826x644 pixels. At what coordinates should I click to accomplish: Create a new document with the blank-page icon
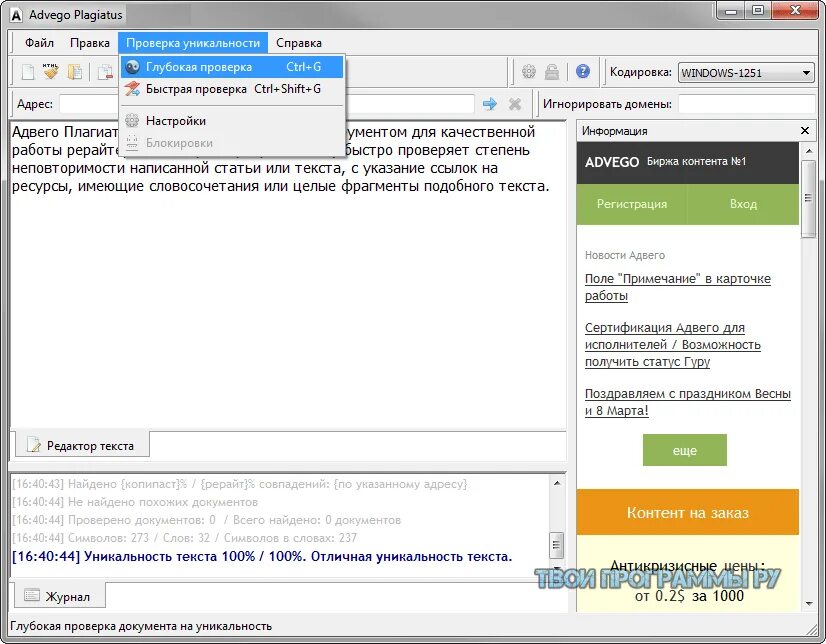tap(28, 72)
